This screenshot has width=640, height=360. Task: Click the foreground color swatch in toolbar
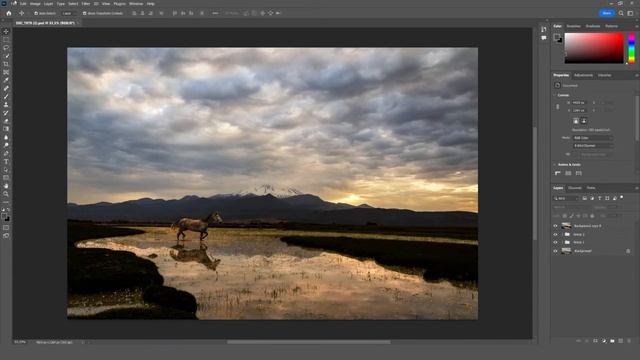pyautogui.click(x=4, y=216)
